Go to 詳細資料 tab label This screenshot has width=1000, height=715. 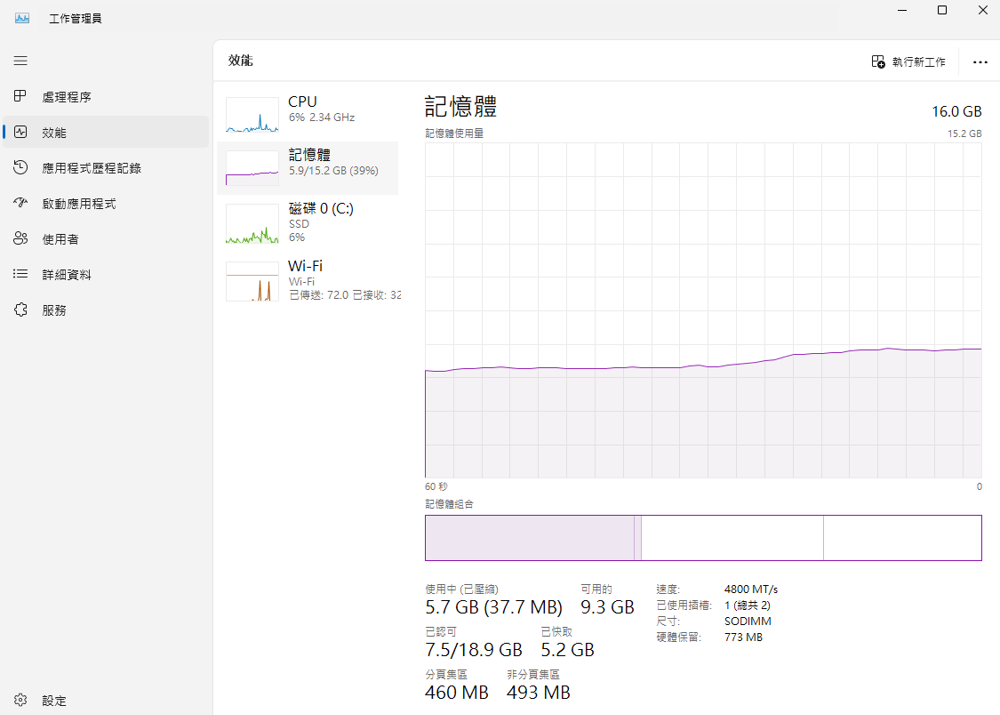click(67, 275)
